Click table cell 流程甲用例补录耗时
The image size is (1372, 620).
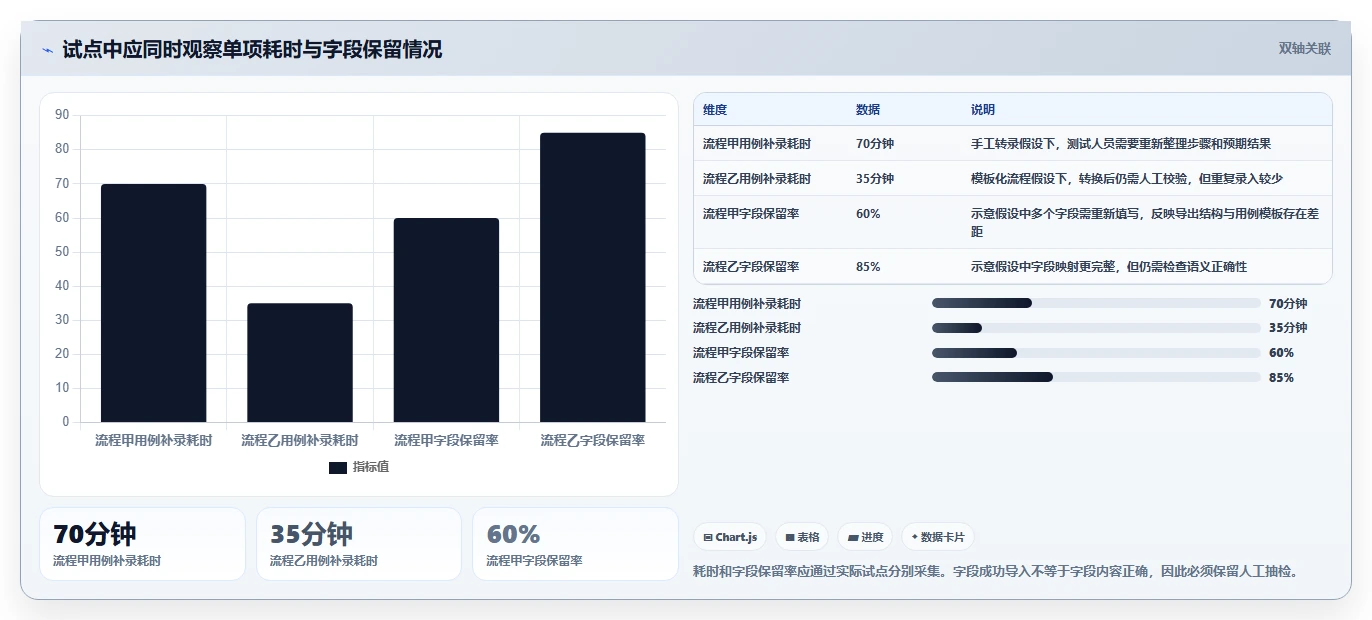click(757, 144)
